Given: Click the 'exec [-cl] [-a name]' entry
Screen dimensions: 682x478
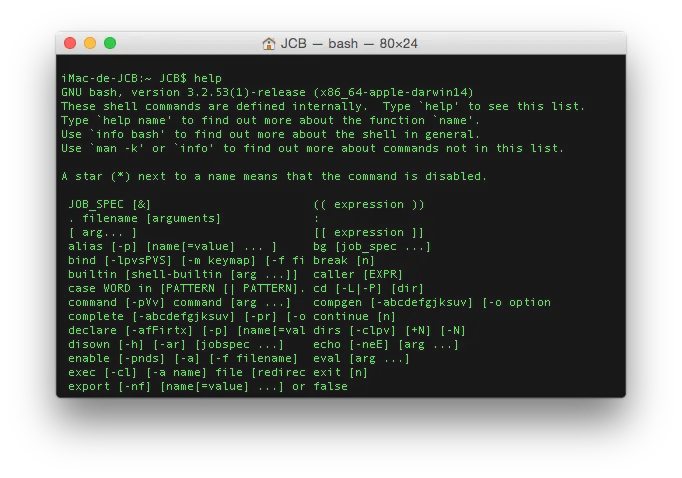Looking at the screenshot, I should [186, 372].
